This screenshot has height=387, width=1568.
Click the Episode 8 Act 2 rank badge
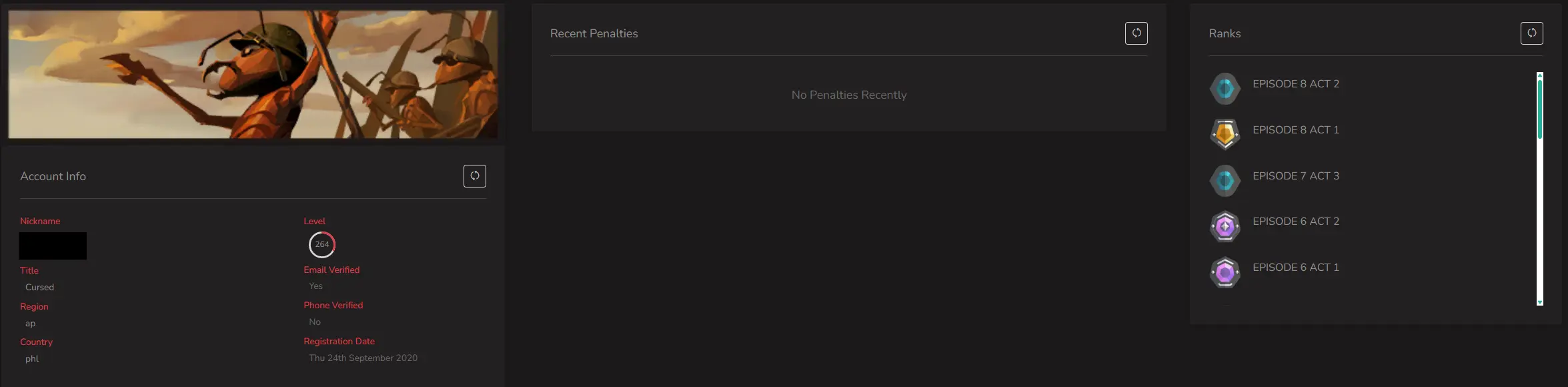click(1225, 89)
